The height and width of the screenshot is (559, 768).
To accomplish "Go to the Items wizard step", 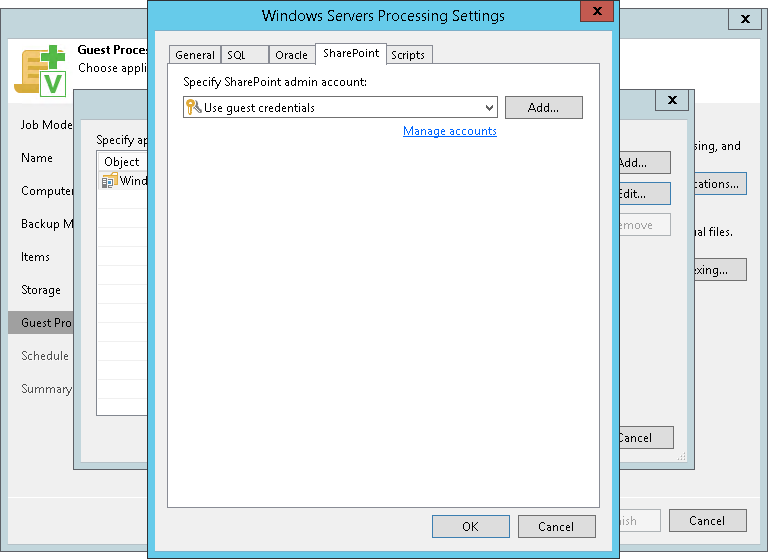I will coord(35,257).
